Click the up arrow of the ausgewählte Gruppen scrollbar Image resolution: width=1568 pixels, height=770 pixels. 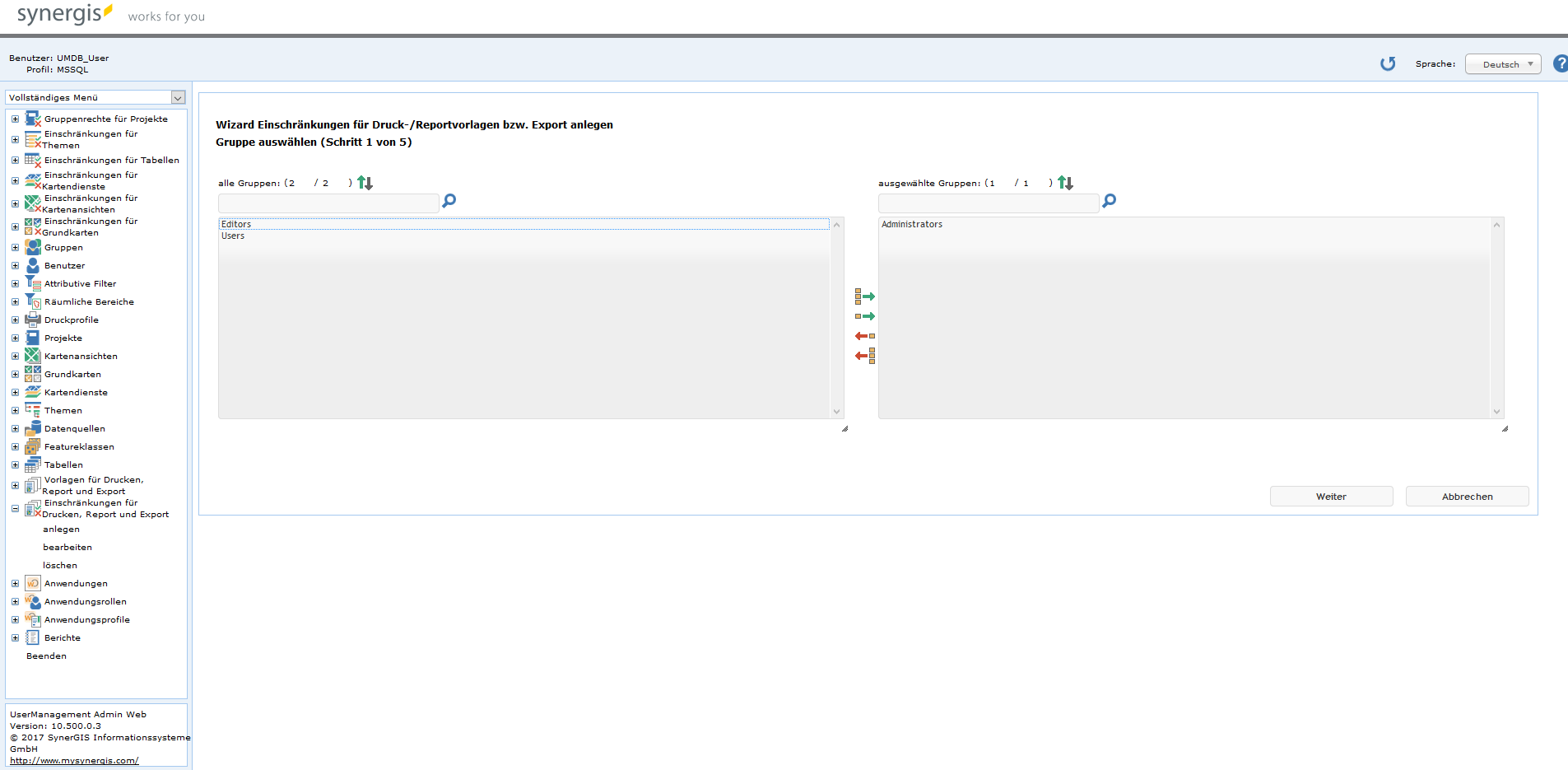(x=1497, y=225)
